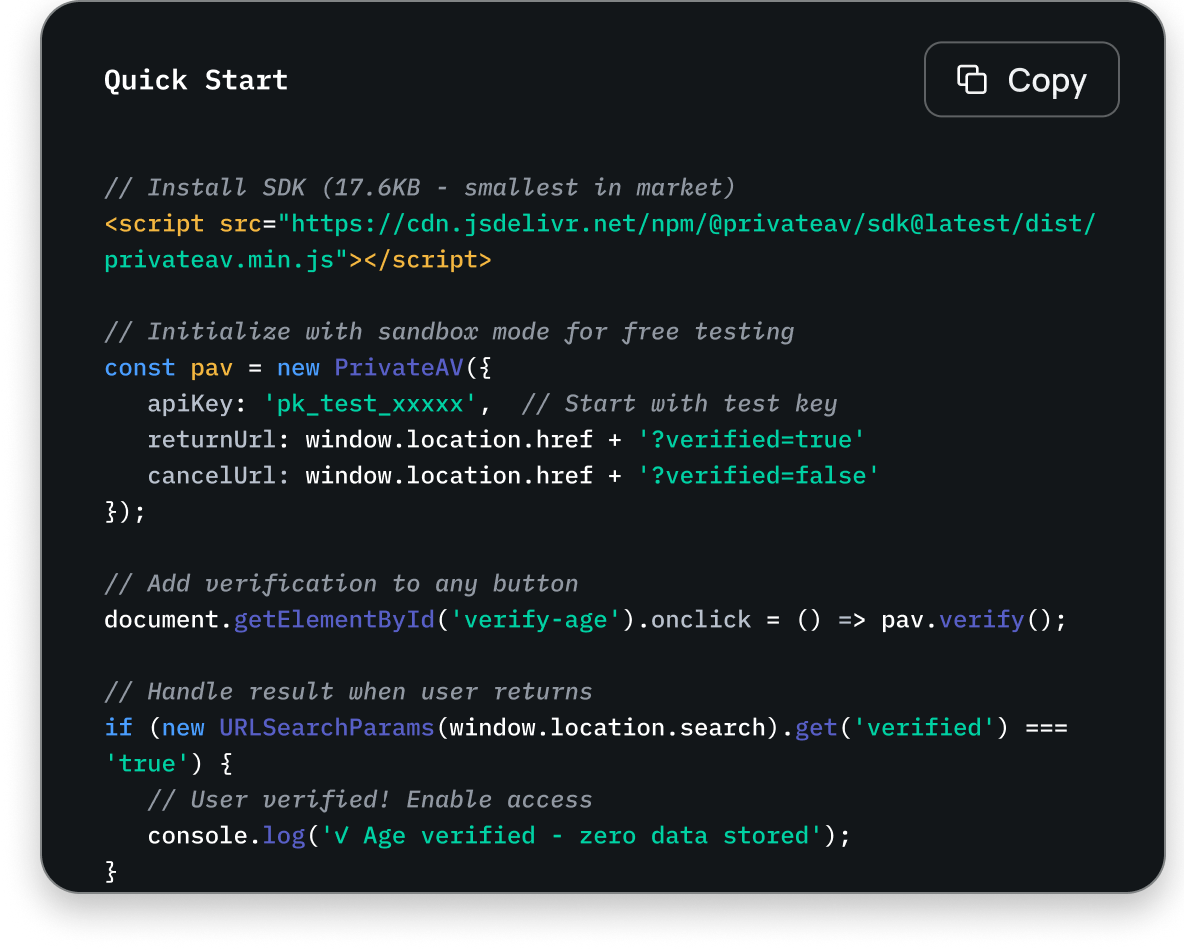Click the returnUrl line with '?verified=true'
Viewport: 1184px width, 950px height.
506,440
